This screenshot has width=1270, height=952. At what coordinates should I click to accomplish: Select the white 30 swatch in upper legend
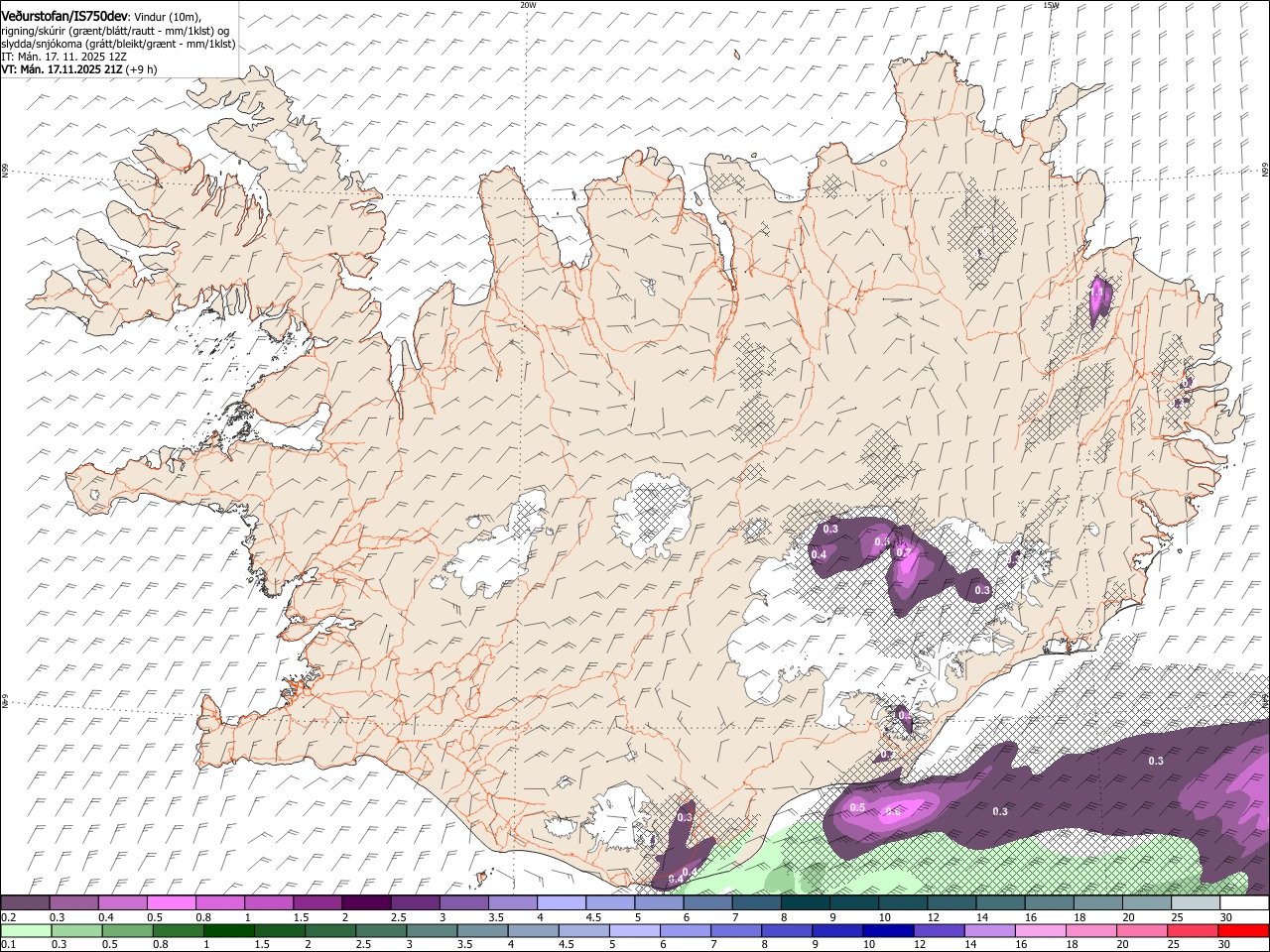1244,903
